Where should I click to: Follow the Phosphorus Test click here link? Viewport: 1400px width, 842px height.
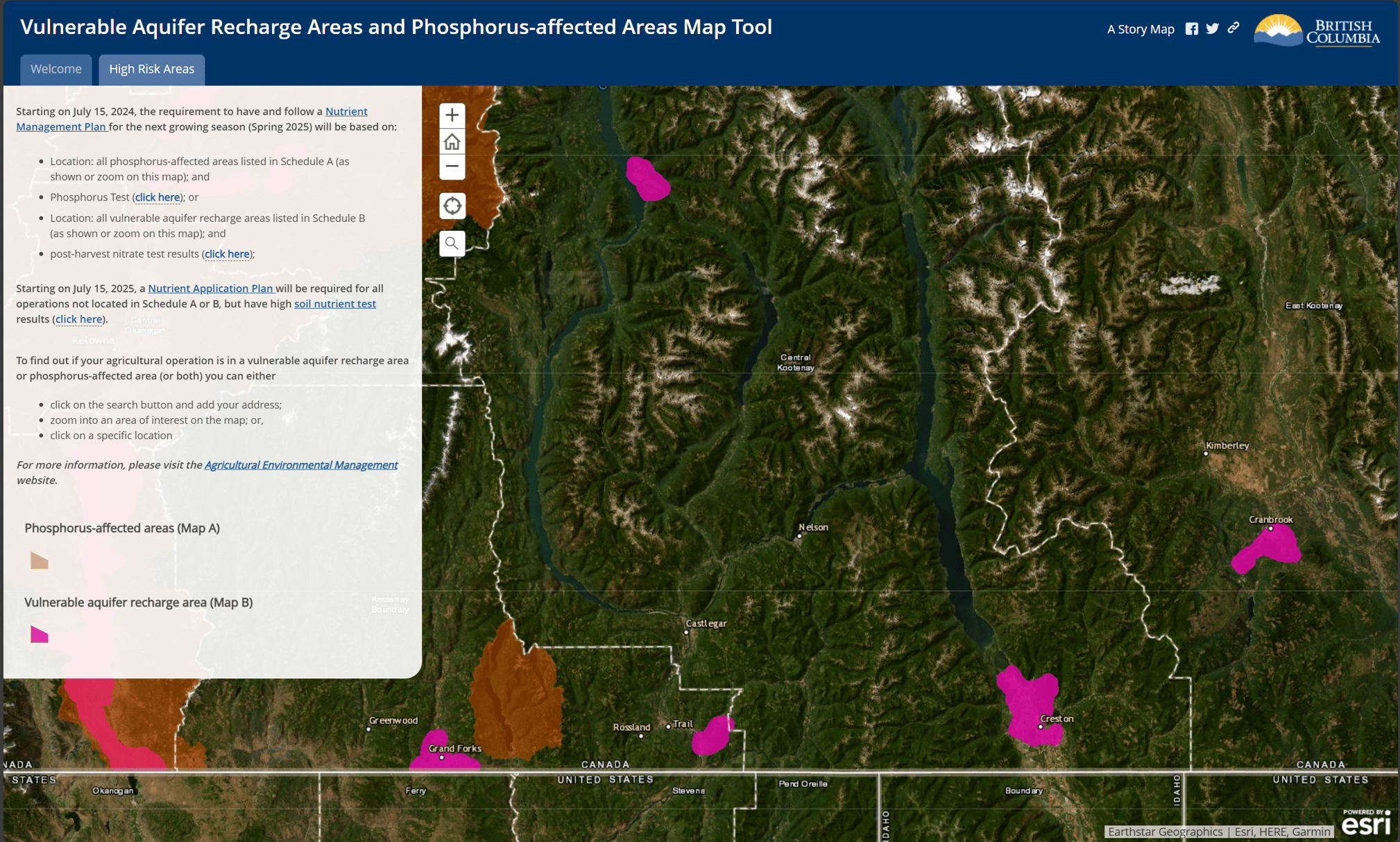point(157,197)
